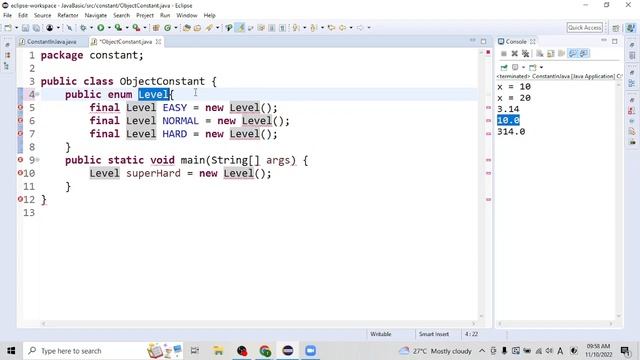Click Remove Launch X icon in Console
The image size is (640, 360).
pos(515,53)
